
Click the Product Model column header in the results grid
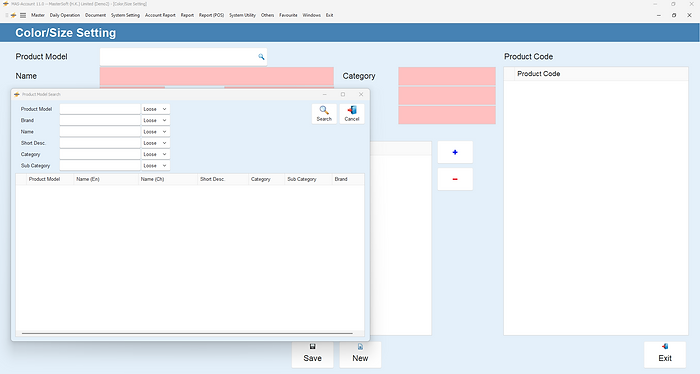point(50,179)
